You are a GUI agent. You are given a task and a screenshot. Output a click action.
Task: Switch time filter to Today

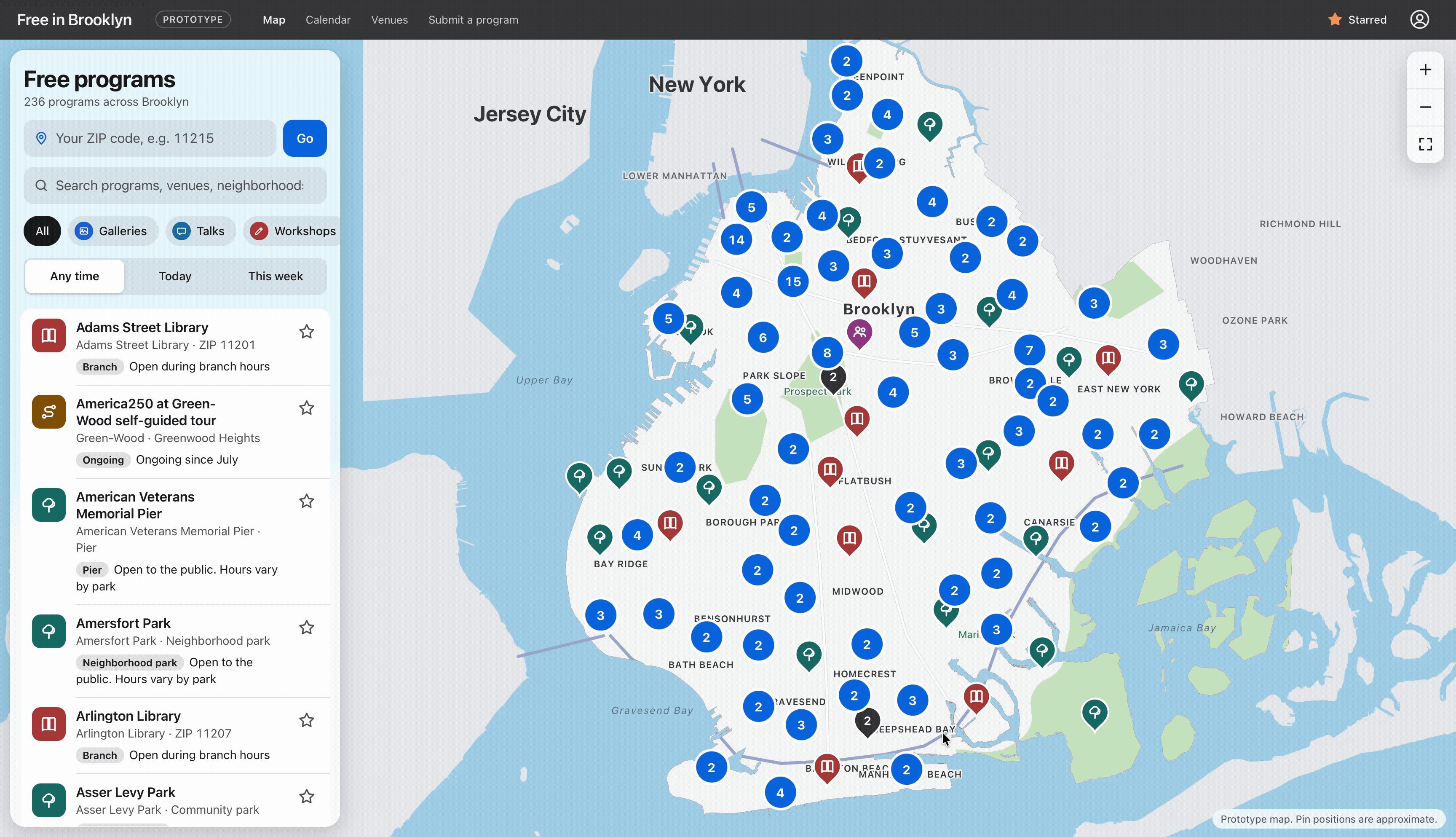click(x=175, y=276)
